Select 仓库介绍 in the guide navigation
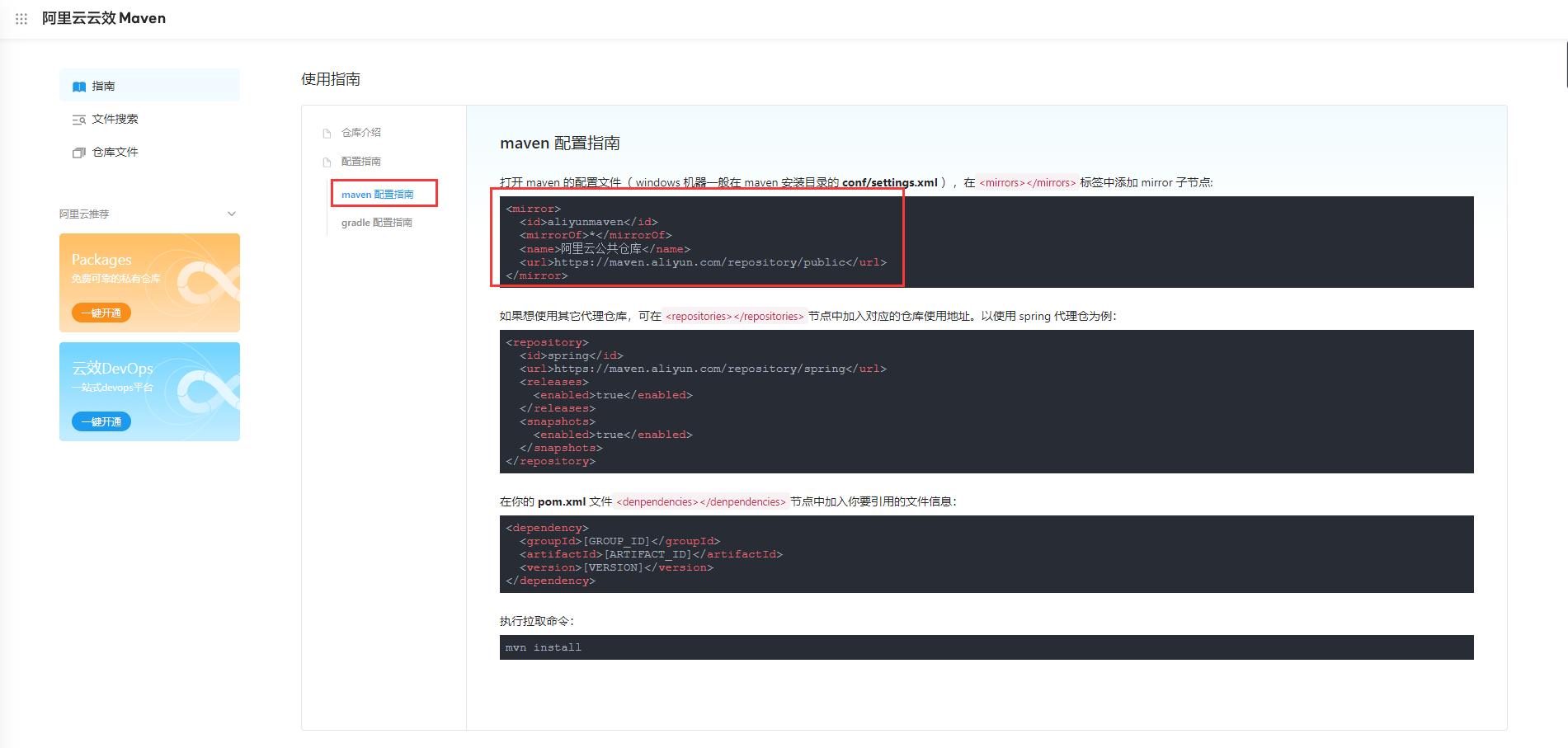This screenshot has width=1568, height=748. [x=361, y=132]
